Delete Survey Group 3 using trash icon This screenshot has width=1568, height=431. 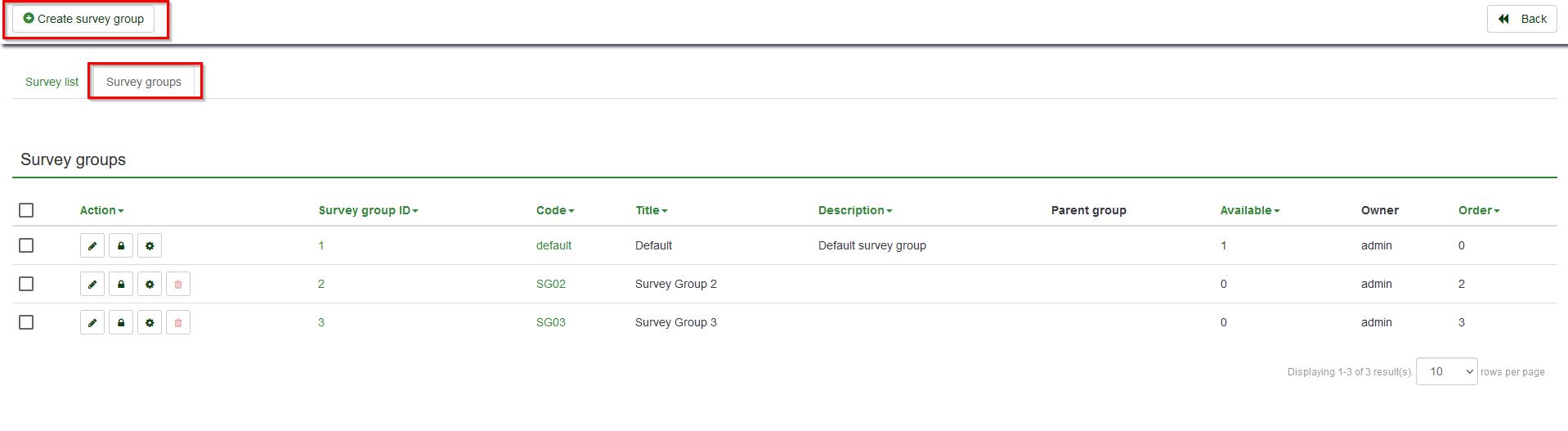[x=178, y=322]
